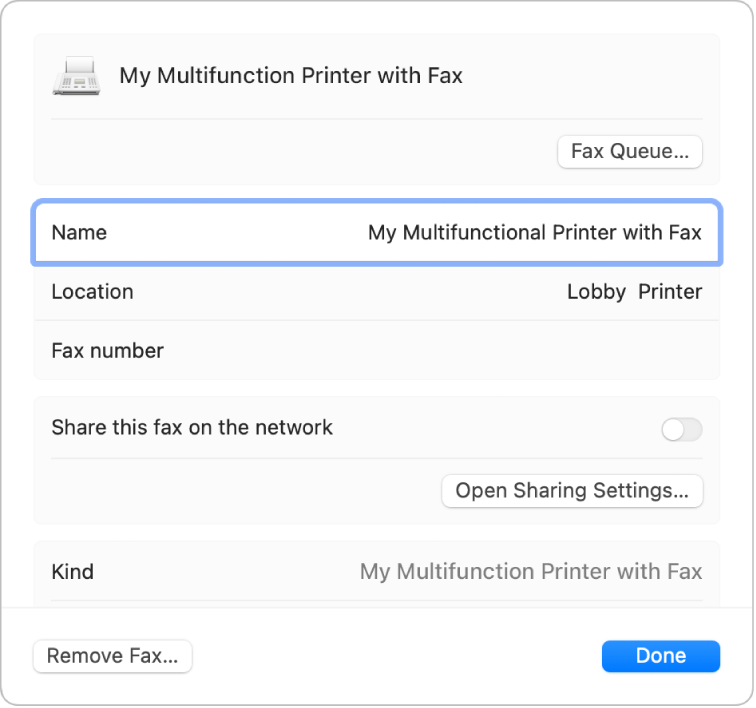Click the word Lobby in Location field
756x708 pixels.
[596, 292]
